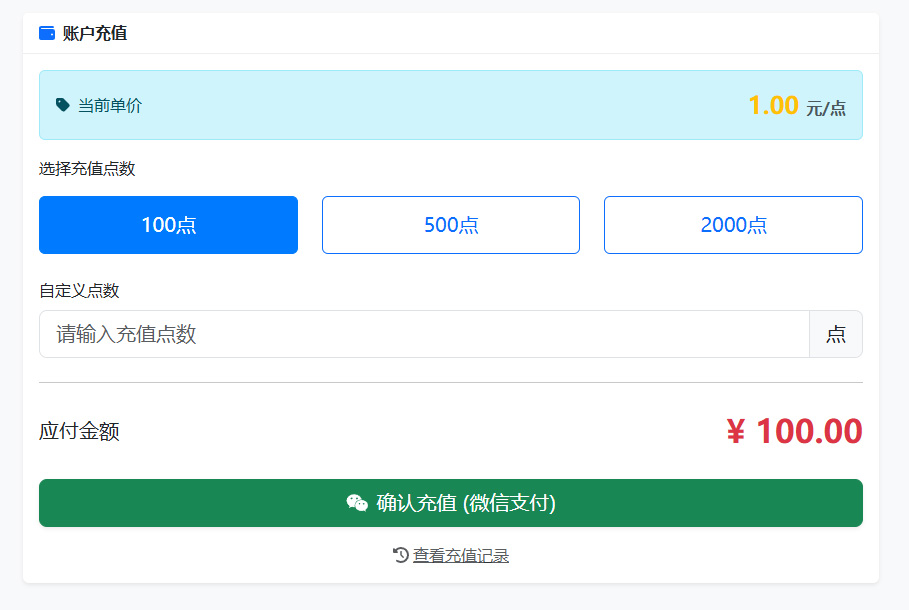Viewport: 909px width, 610px height.
Task: Select the 2000点 recharge option
Action: click(x=733, y=224)
